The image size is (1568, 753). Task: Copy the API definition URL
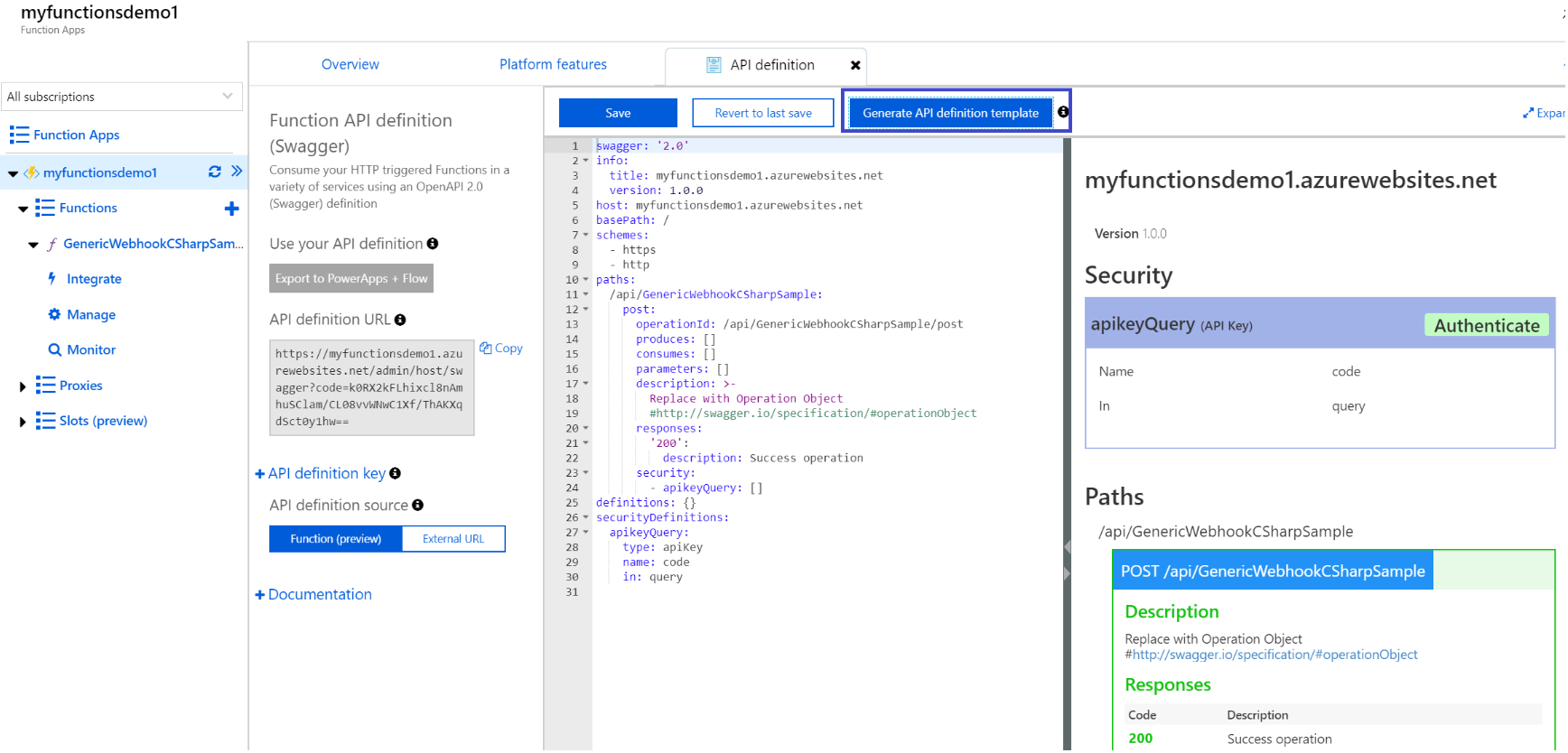click(501, 349)
